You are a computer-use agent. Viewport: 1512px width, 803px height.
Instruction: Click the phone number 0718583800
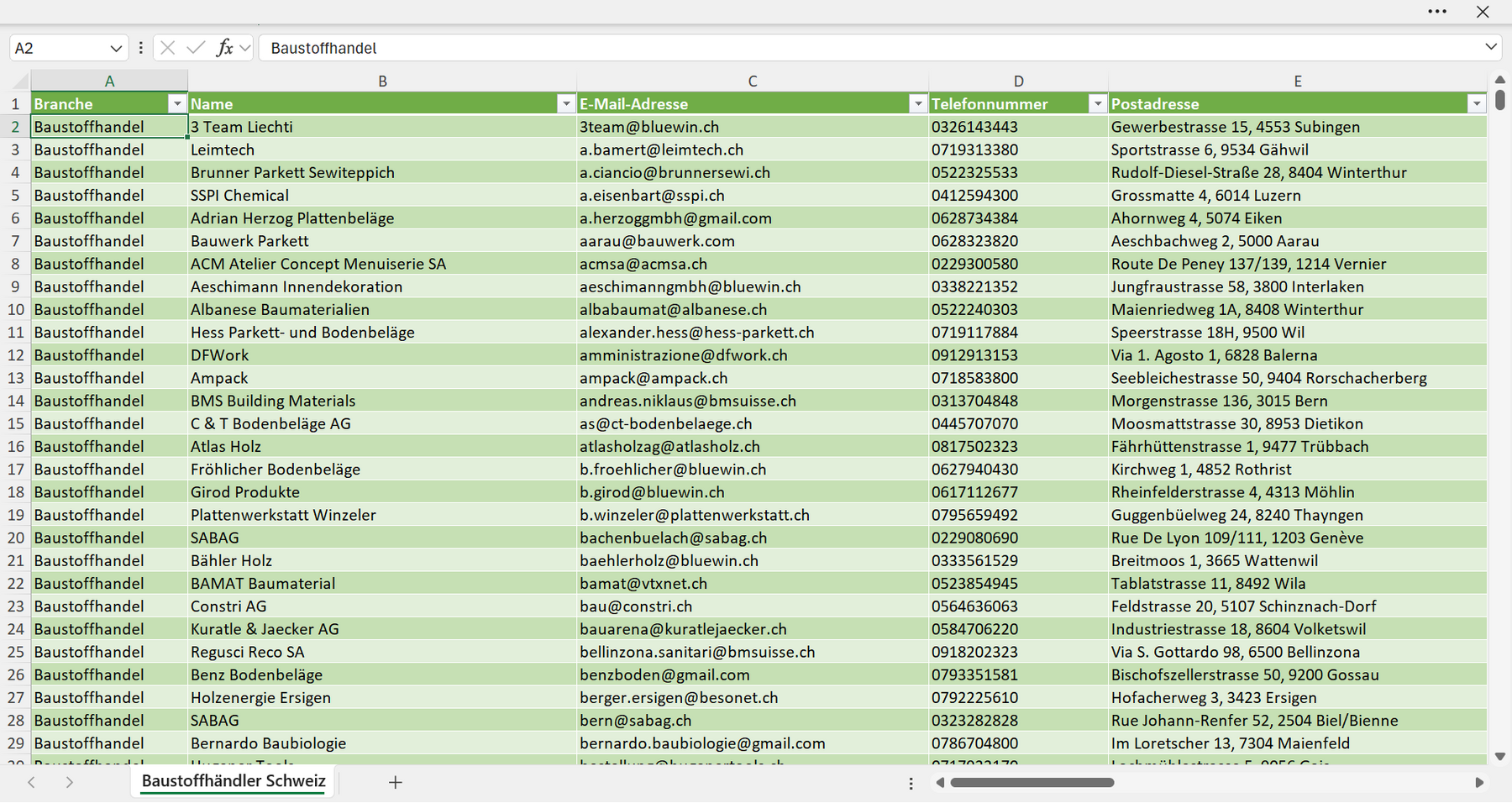click(974, 378)
